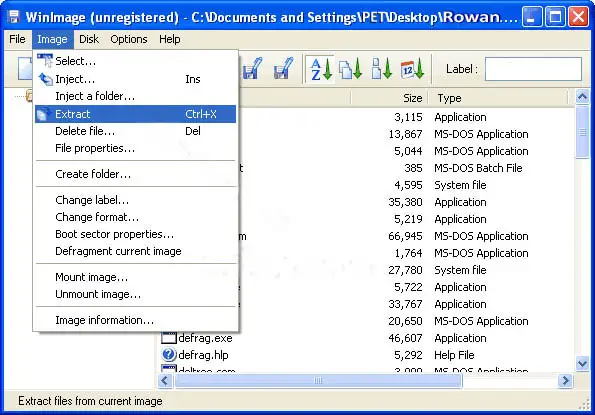The image size is (595, 415).
Task: Choose Inject a folder... entry
Action: 135,96
